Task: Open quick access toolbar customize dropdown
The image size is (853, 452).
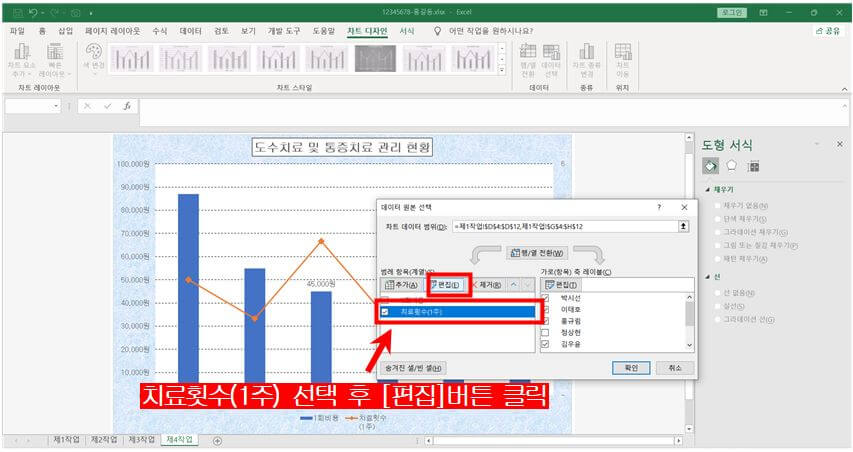Action: [90, 13]
